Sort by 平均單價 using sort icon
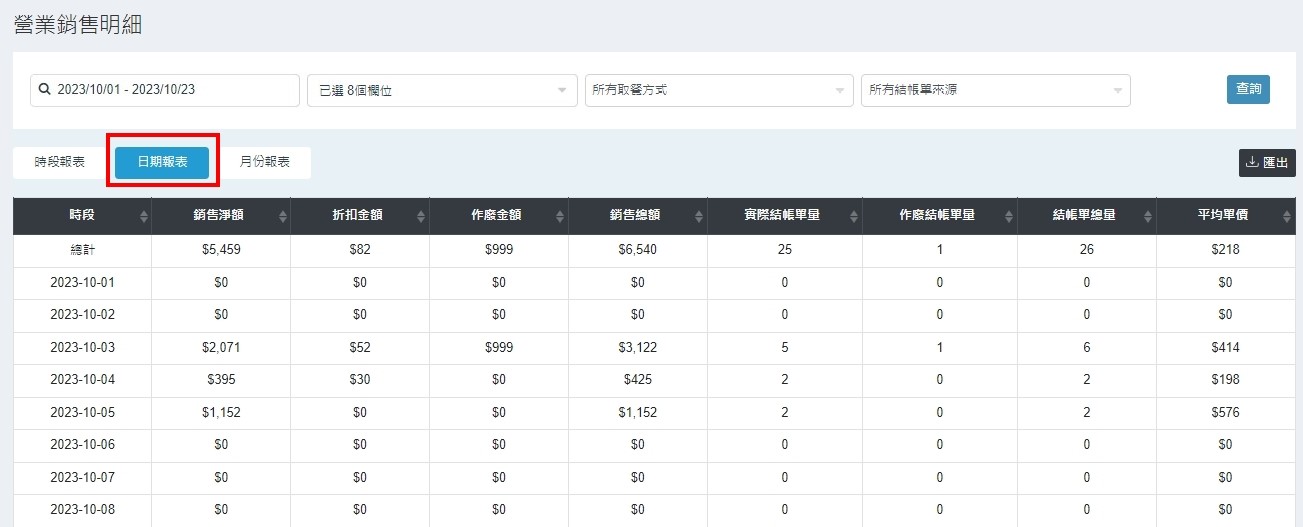The height and width of the screenshot is (527, 1303). tap(1285, 216)
